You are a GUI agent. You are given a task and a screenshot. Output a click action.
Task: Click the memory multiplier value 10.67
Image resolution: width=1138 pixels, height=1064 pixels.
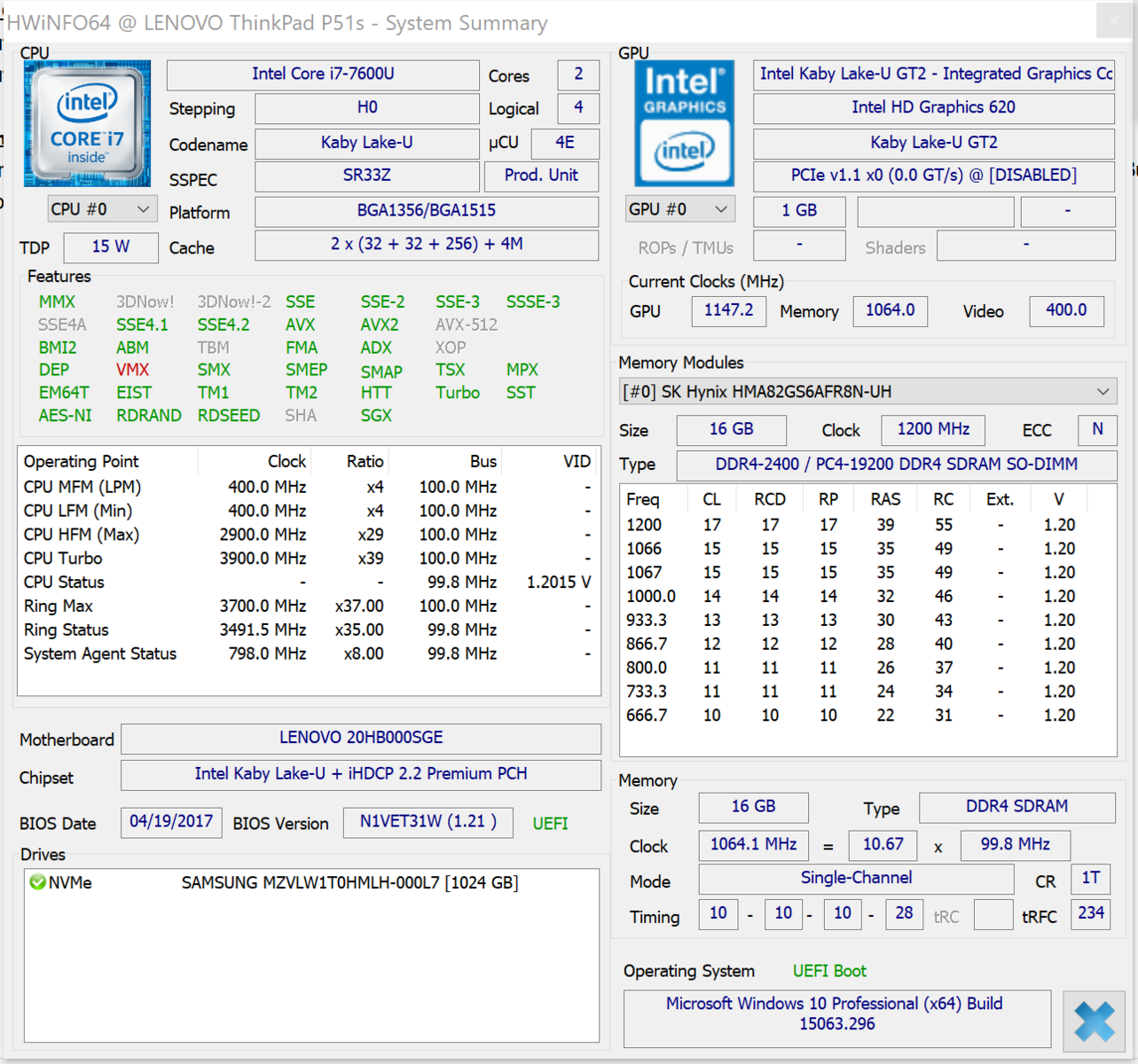tap(883, 845)
